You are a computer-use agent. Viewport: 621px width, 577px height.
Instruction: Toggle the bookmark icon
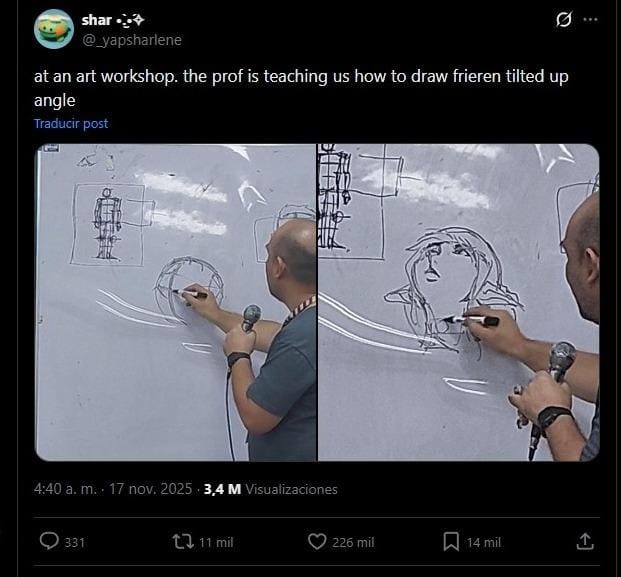point(451,541)
